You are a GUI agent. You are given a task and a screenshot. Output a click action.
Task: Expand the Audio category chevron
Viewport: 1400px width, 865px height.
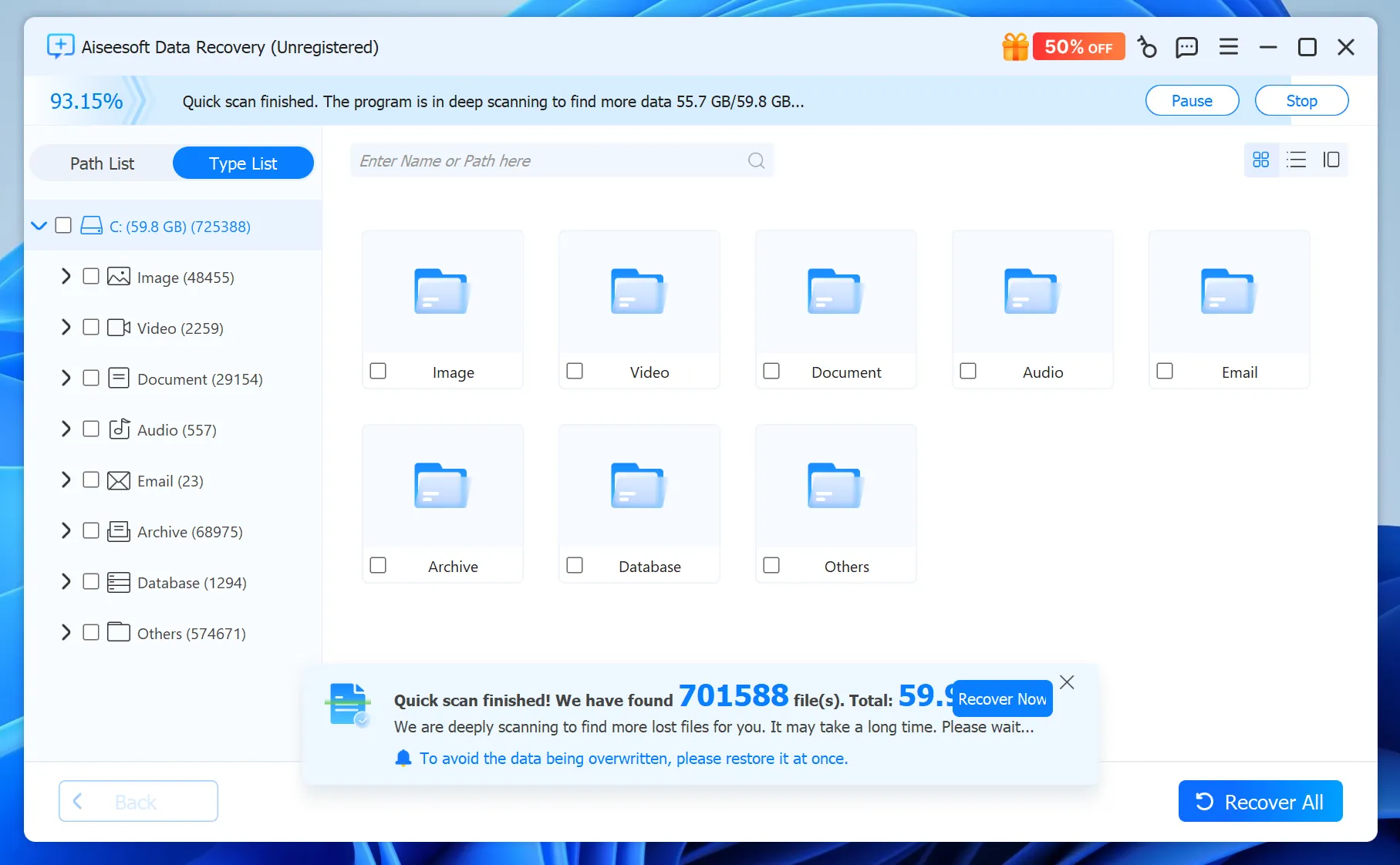click(66, 429)
